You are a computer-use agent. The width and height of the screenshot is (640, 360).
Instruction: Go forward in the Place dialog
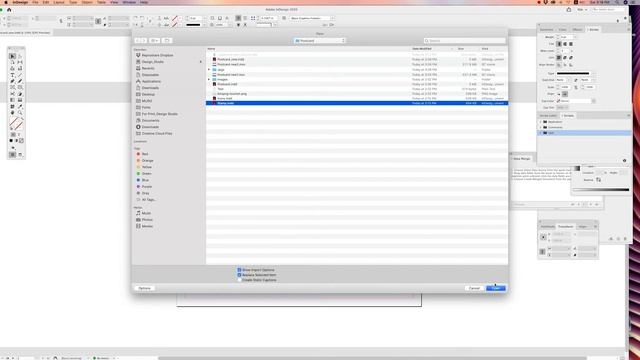tap(144, 40)
